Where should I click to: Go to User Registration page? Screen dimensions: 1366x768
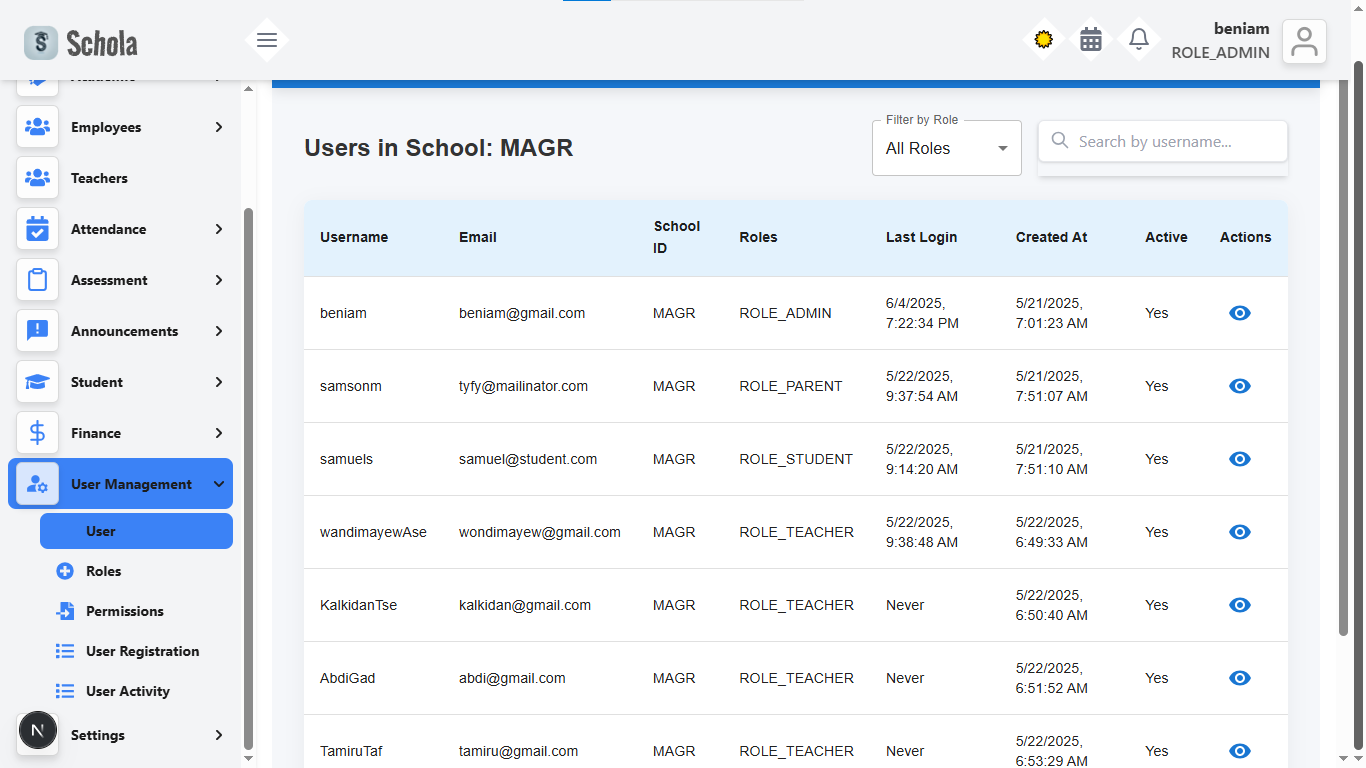pyautogui.click(x=142, y=651)
